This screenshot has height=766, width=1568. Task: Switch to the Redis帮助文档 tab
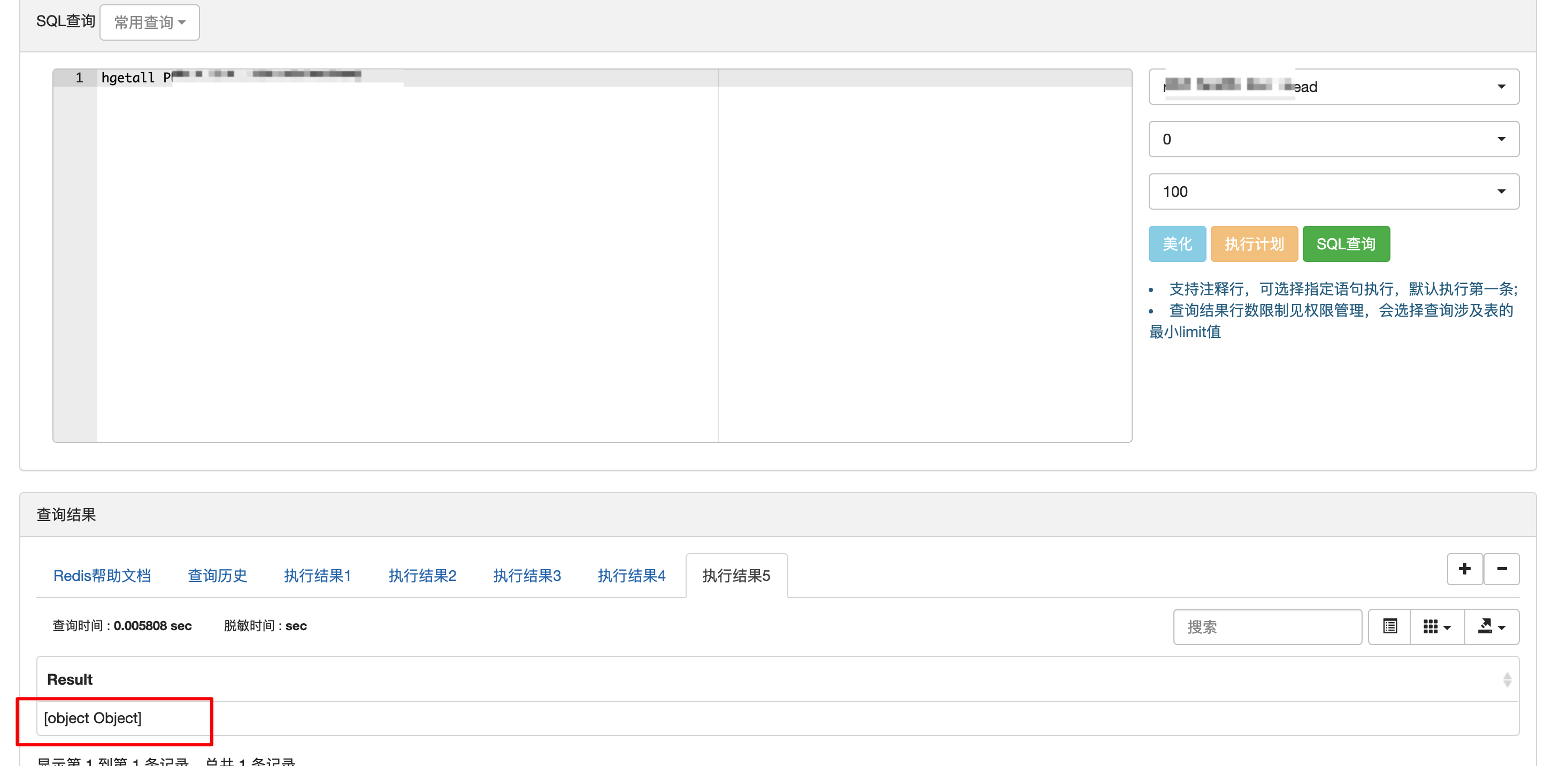click(102, 576)
